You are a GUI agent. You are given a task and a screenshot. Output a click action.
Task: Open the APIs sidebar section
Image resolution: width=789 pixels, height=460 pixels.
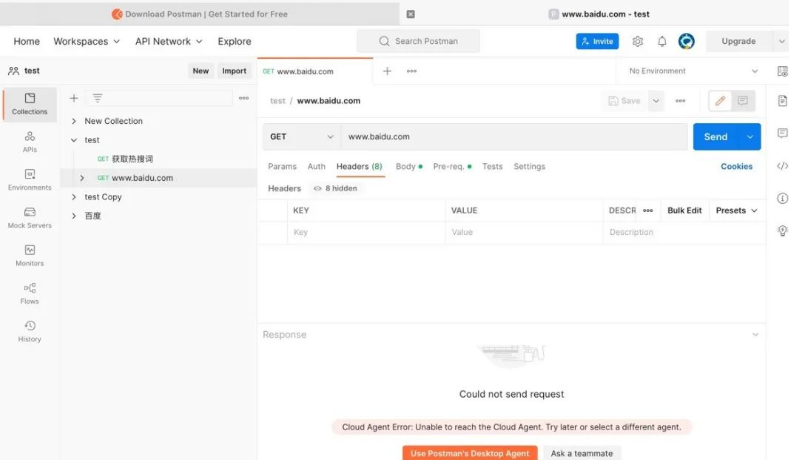point(29,141)
